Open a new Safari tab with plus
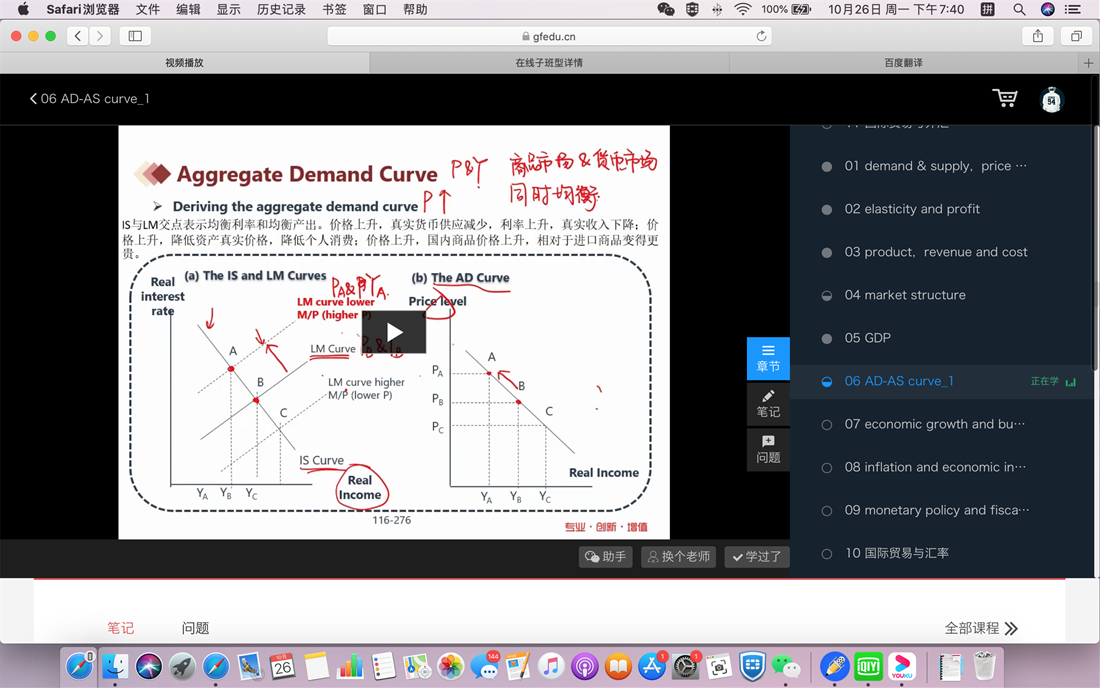 [1088, 63]
